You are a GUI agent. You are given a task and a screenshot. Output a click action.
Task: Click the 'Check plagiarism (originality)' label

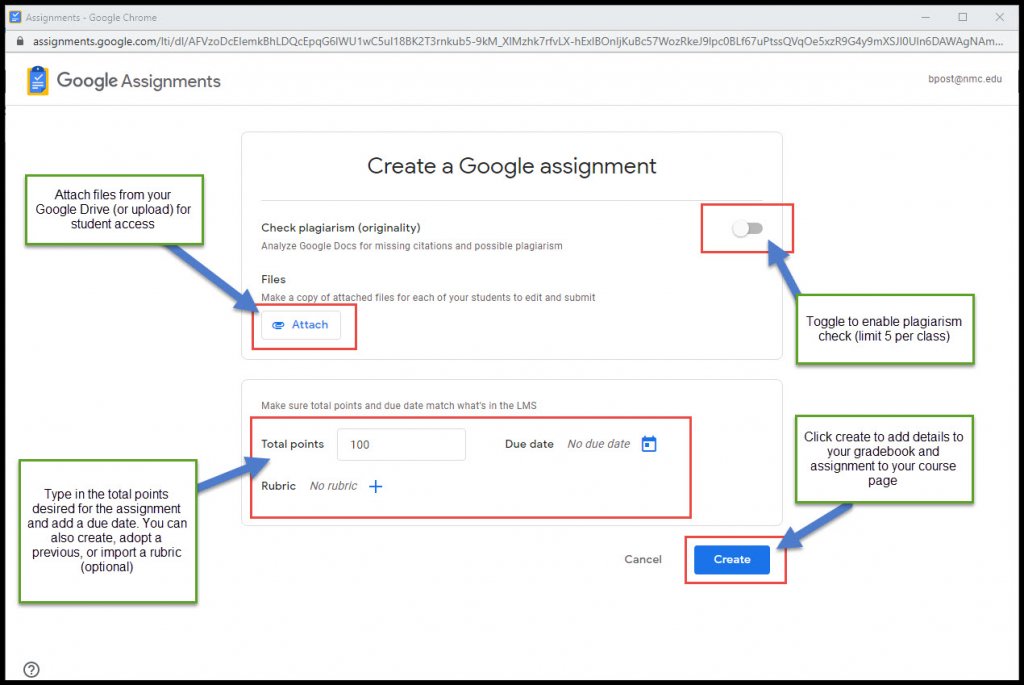click(x=340, y=228)
